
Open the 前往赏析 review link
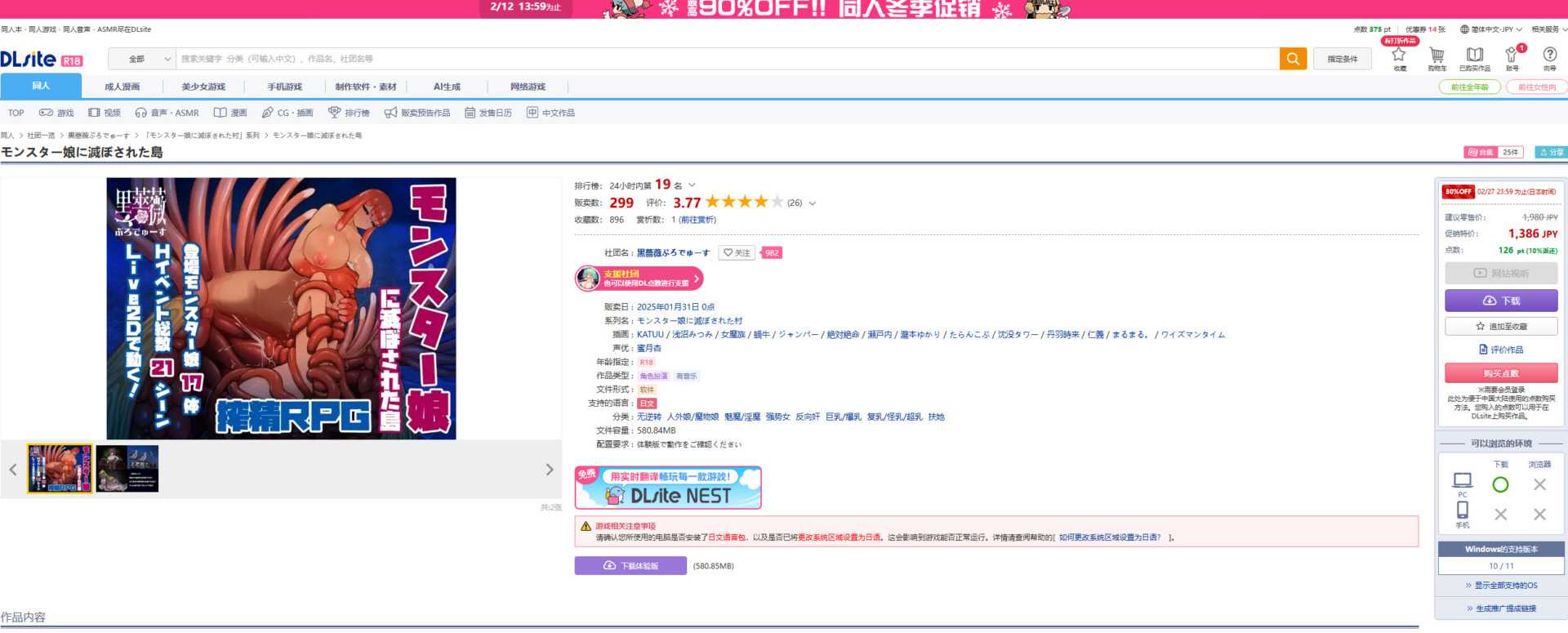coord(697,220)
